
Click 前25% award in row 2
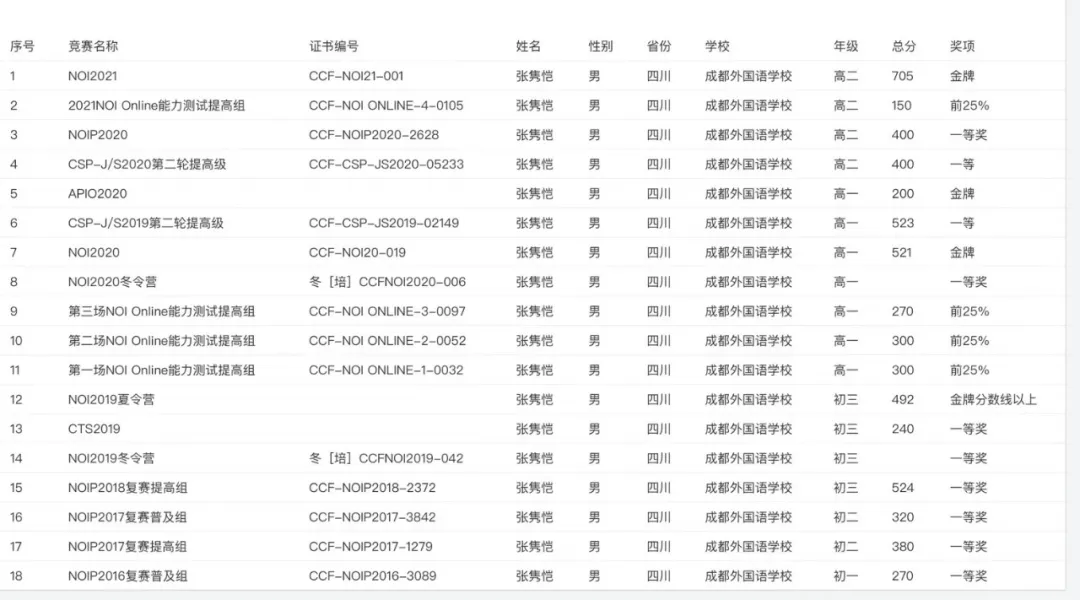pos(970,105)
